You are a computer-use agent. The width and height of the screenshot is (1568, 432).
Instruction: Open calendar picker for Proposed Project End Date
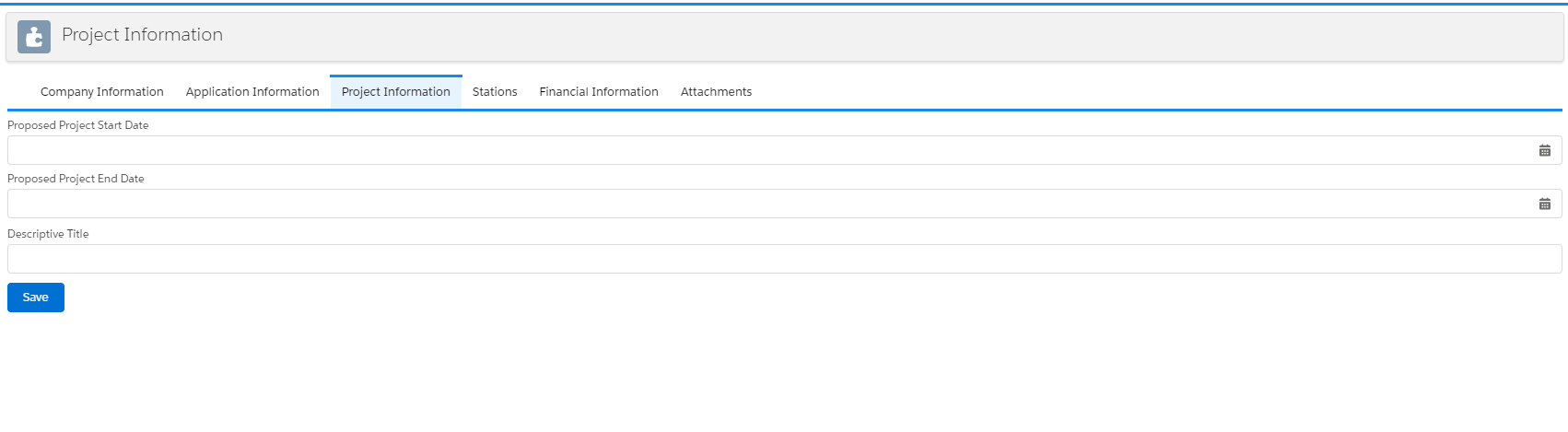click(1545, 204)
